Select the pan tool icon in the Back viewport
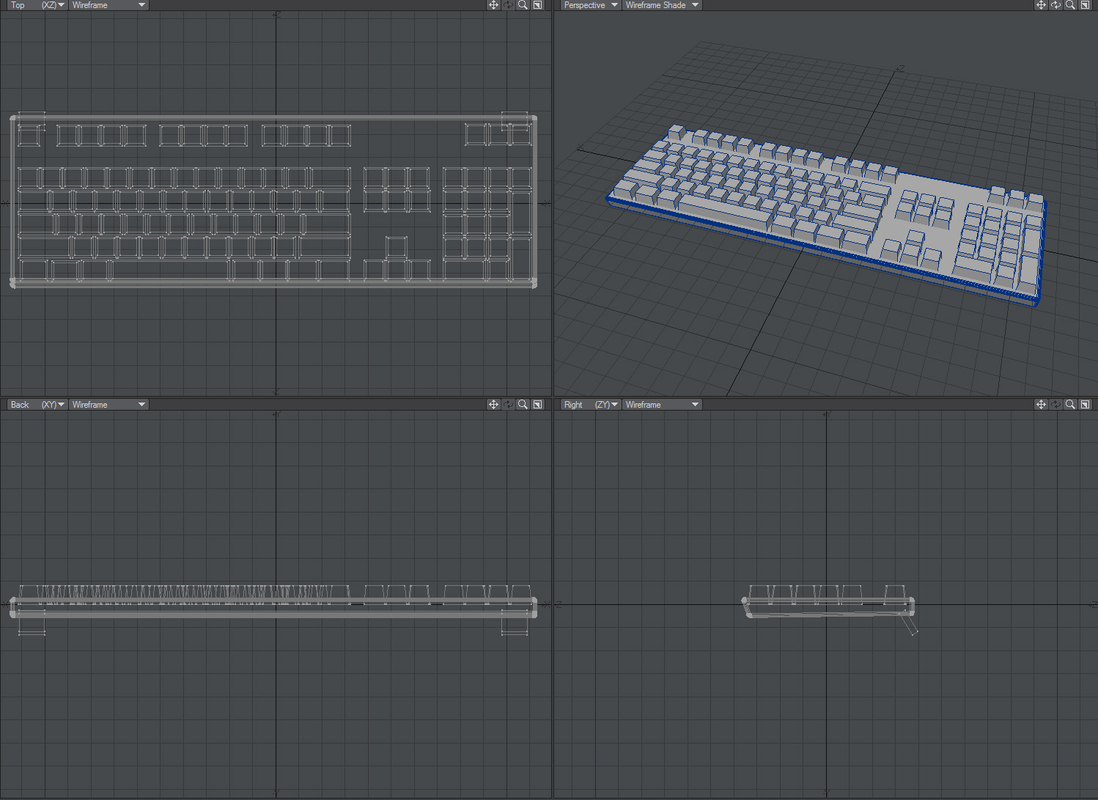This screenshot has height=800, width=1098. coord(493,404)
